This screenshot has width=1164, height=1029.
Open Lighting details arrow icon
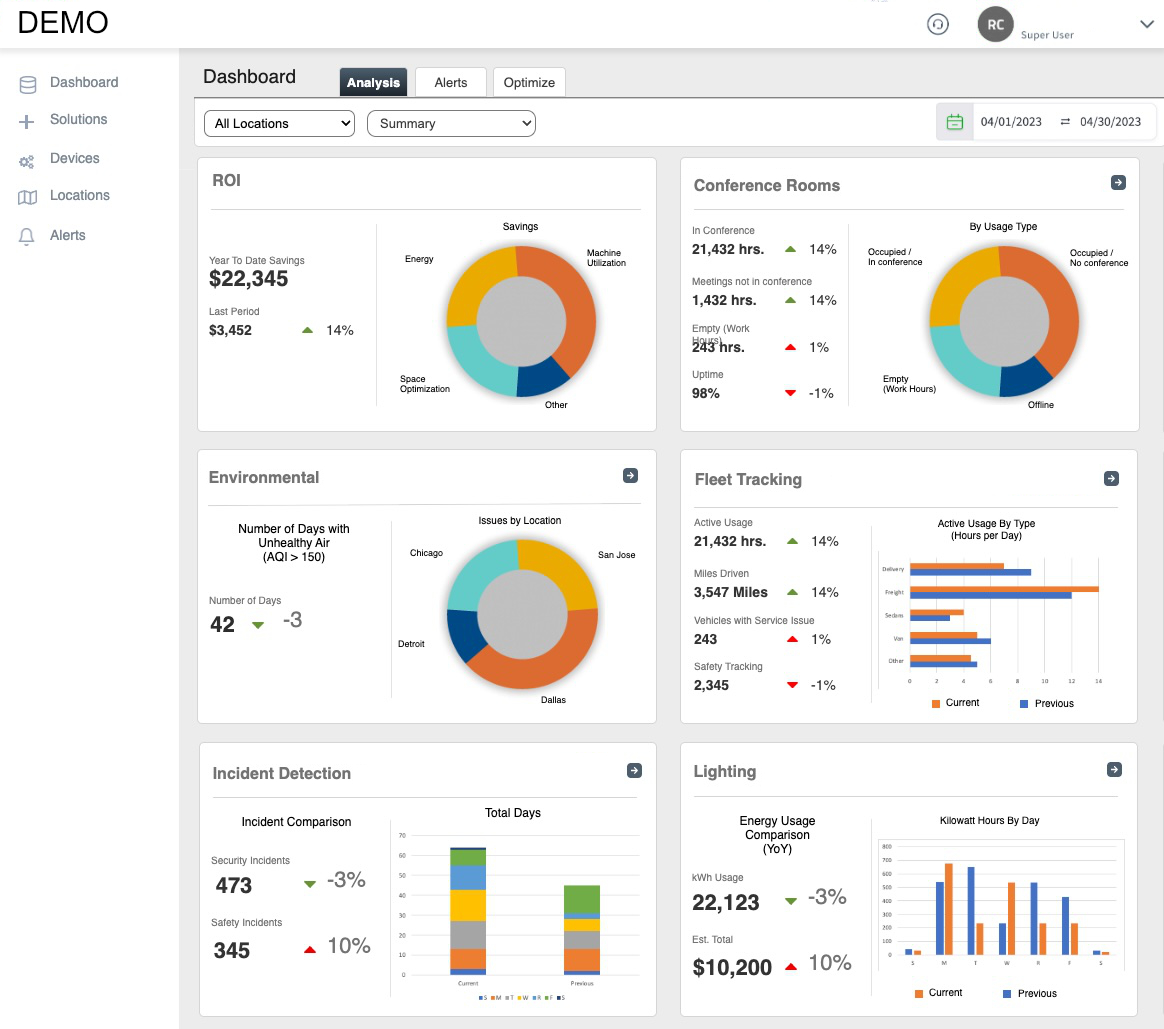(1114, 769)
